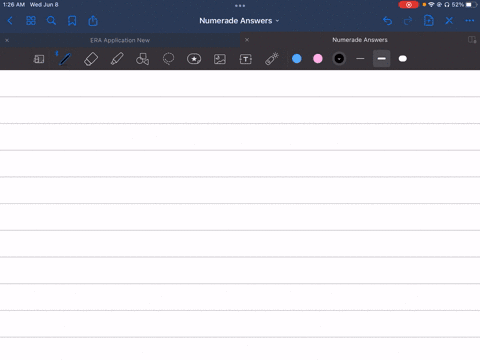The height and width of the screenshot is (360, 480).
Task: Switch to the ERA Application New tab
Action: (120, 40)
